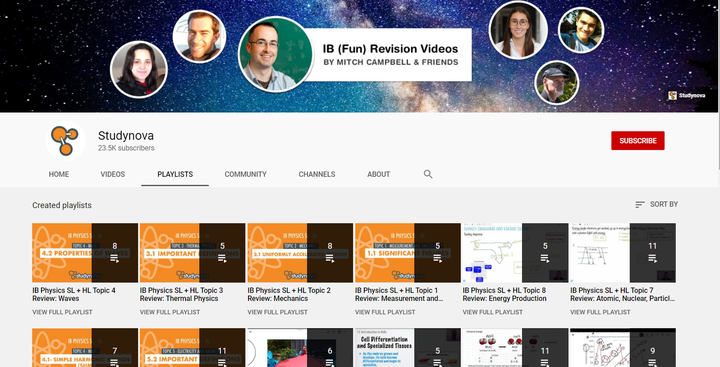Select the CHANNELS tab
This screenshot has height=367, width=720.
pyautogui.click(x=317, y=174)
